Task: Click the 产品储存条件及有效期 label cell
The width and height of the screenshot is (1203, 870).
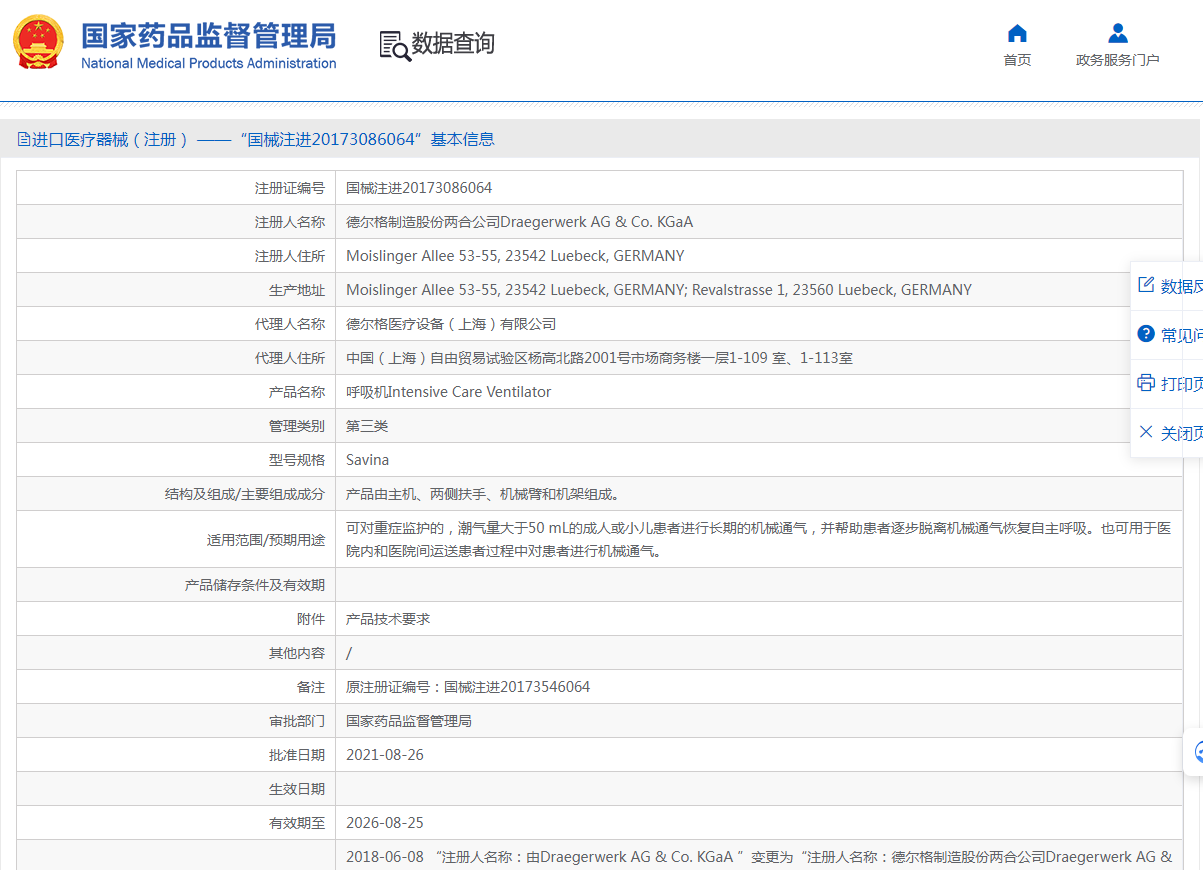Action: [x=176, y=585]
